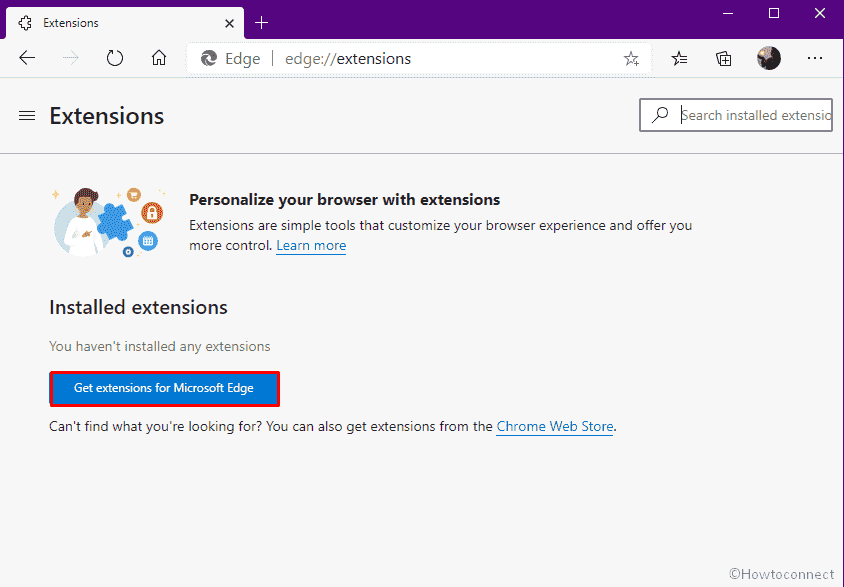Minimize the Edge window
844x587 pixels.
tap(728, 13)
